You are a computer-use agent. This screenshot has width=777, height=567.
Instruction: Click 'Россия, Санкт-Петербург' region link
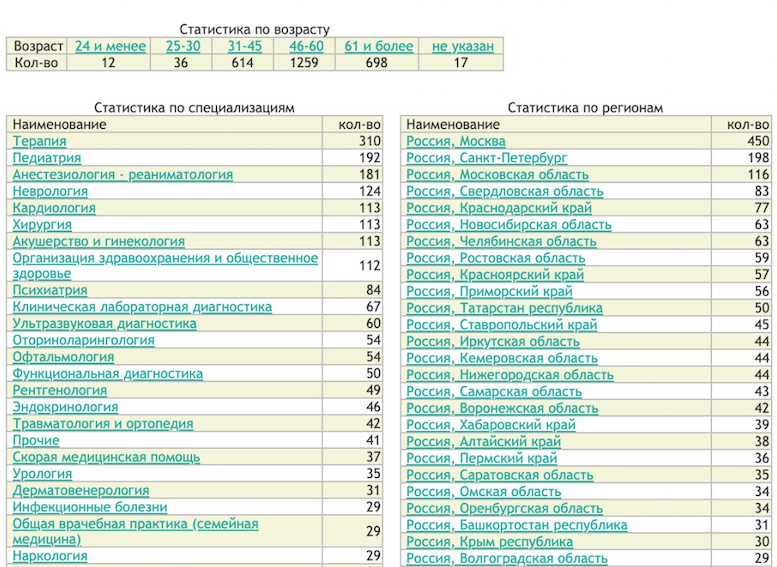click(x=487, y=158)
